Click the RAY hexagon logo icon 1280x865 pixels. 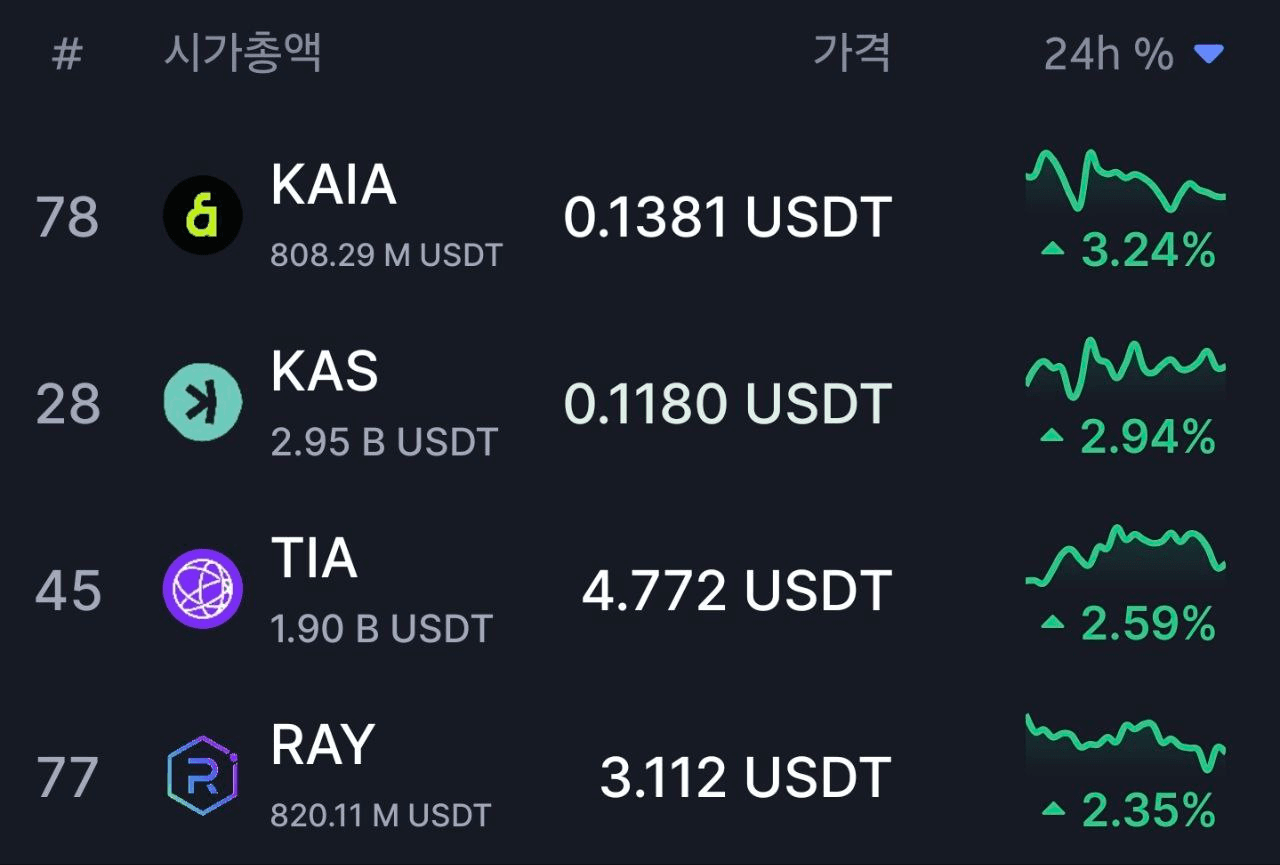pos(202,776)
